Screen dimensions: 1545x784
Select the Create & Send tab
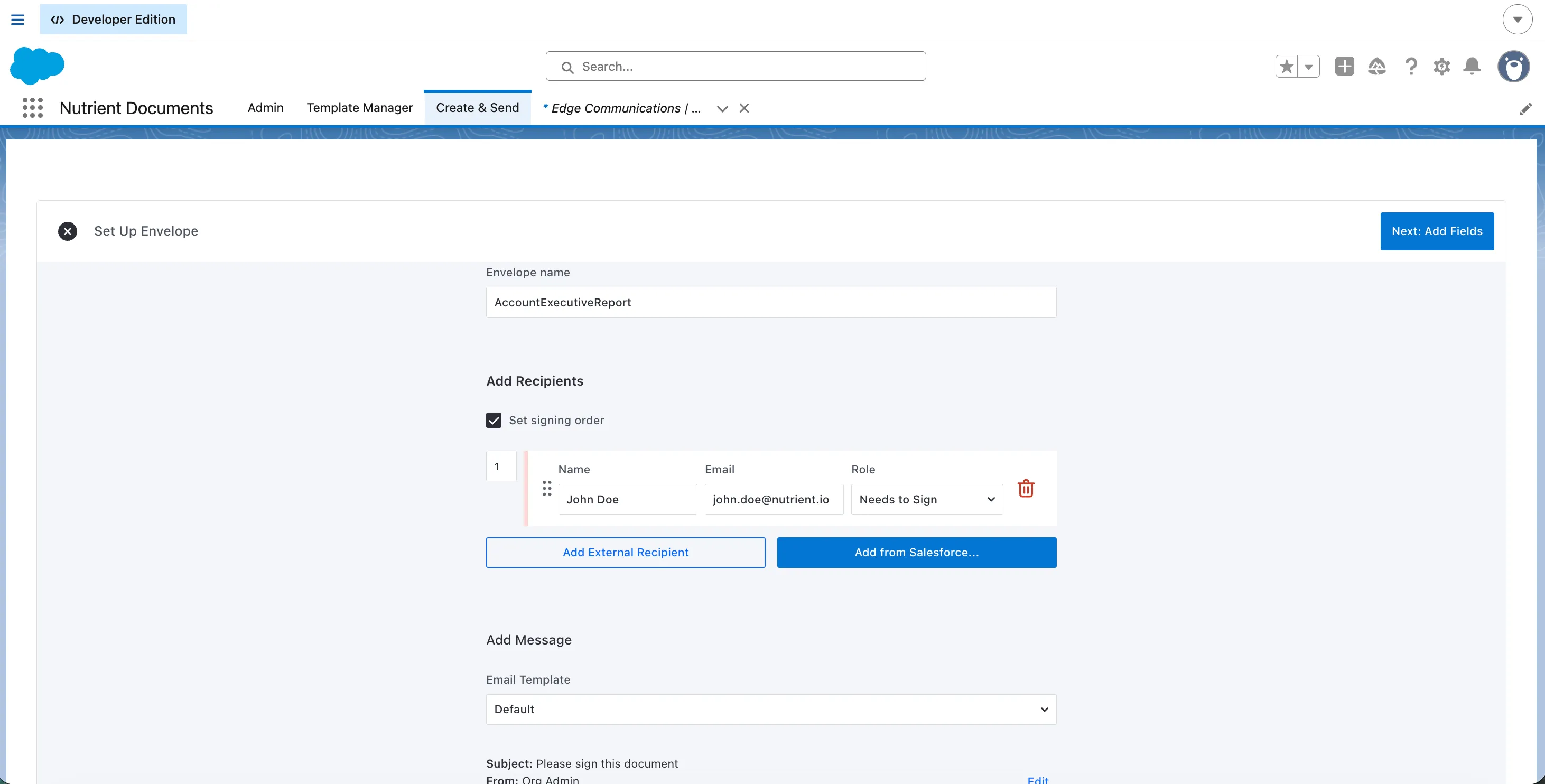point(478,108)
